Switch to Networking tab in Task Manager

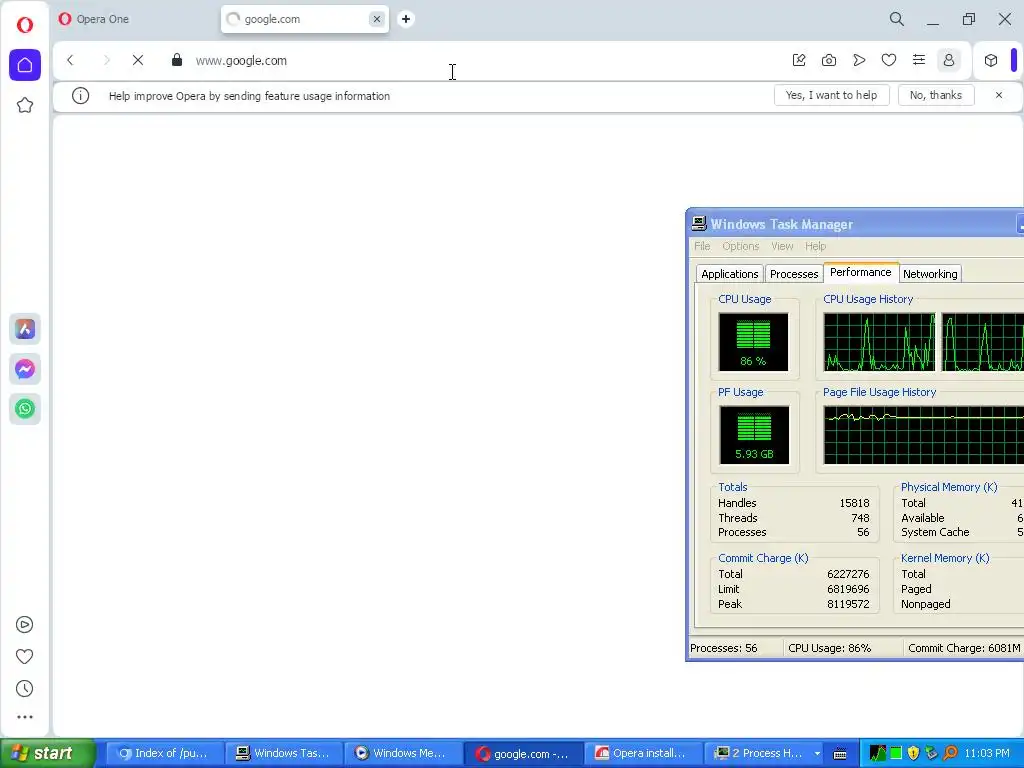coord(930,274)
